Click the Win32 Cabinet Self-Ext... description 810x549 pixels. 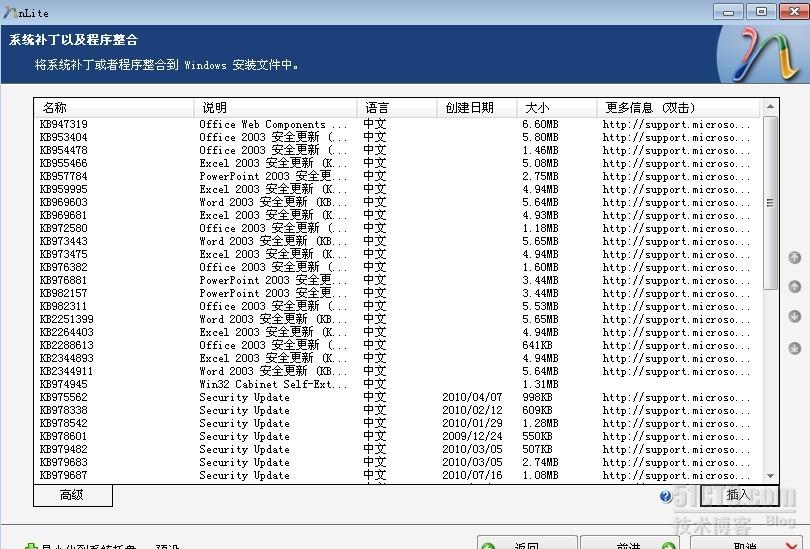tap(273, 384)
